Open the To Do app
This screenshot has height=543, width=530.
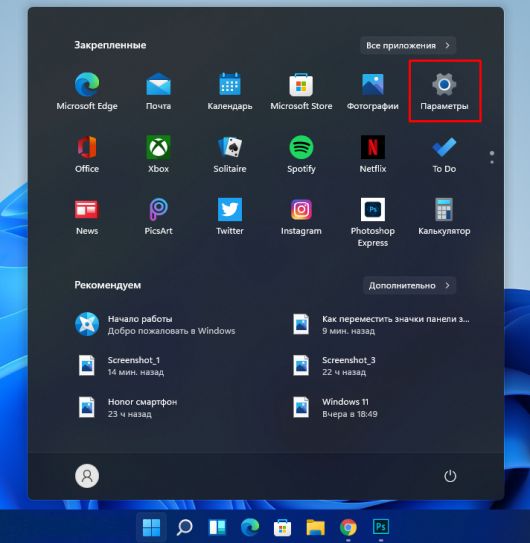(x=444, y=154)
